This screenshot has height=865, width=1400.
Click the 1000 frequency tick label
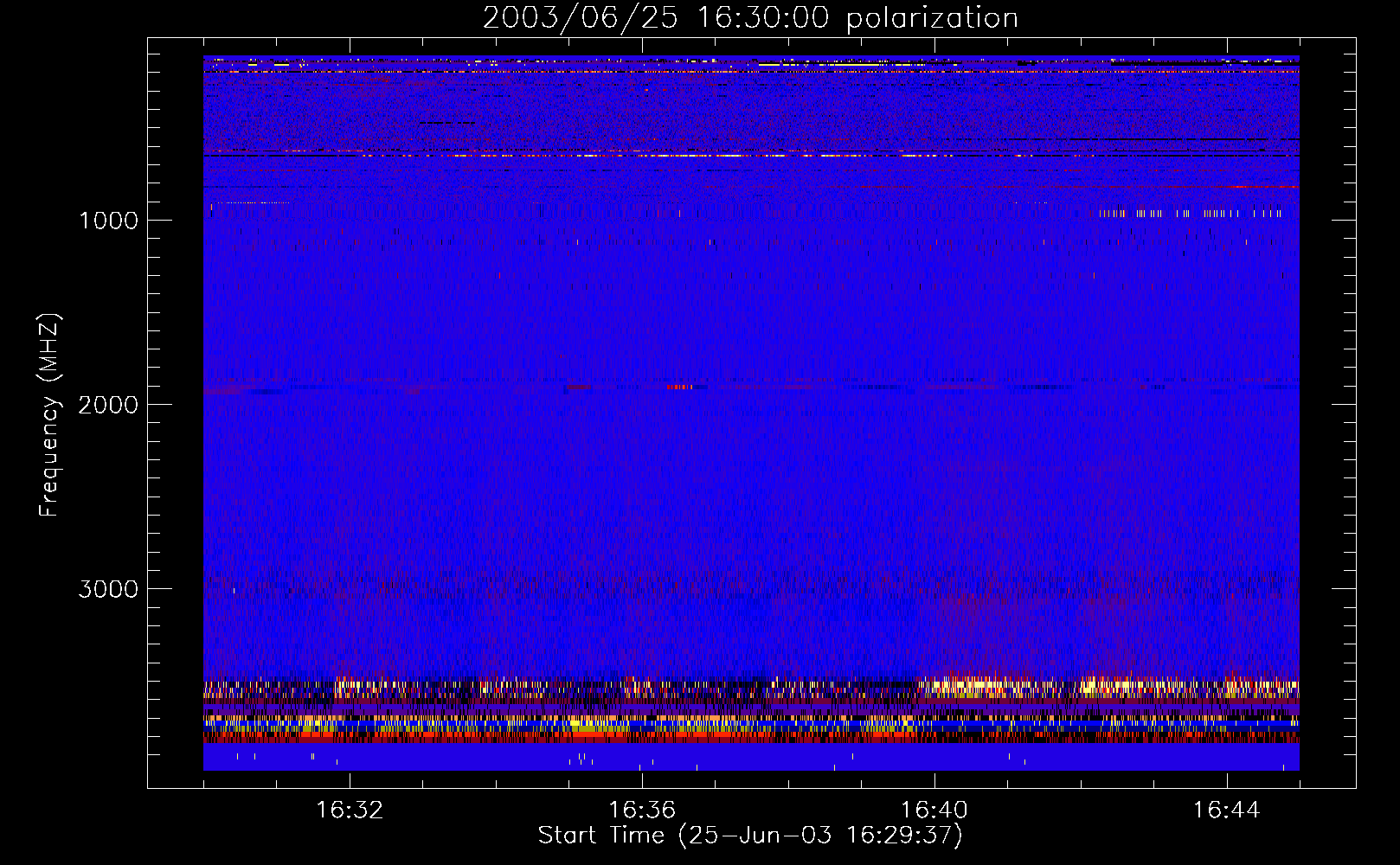point(109,221)
